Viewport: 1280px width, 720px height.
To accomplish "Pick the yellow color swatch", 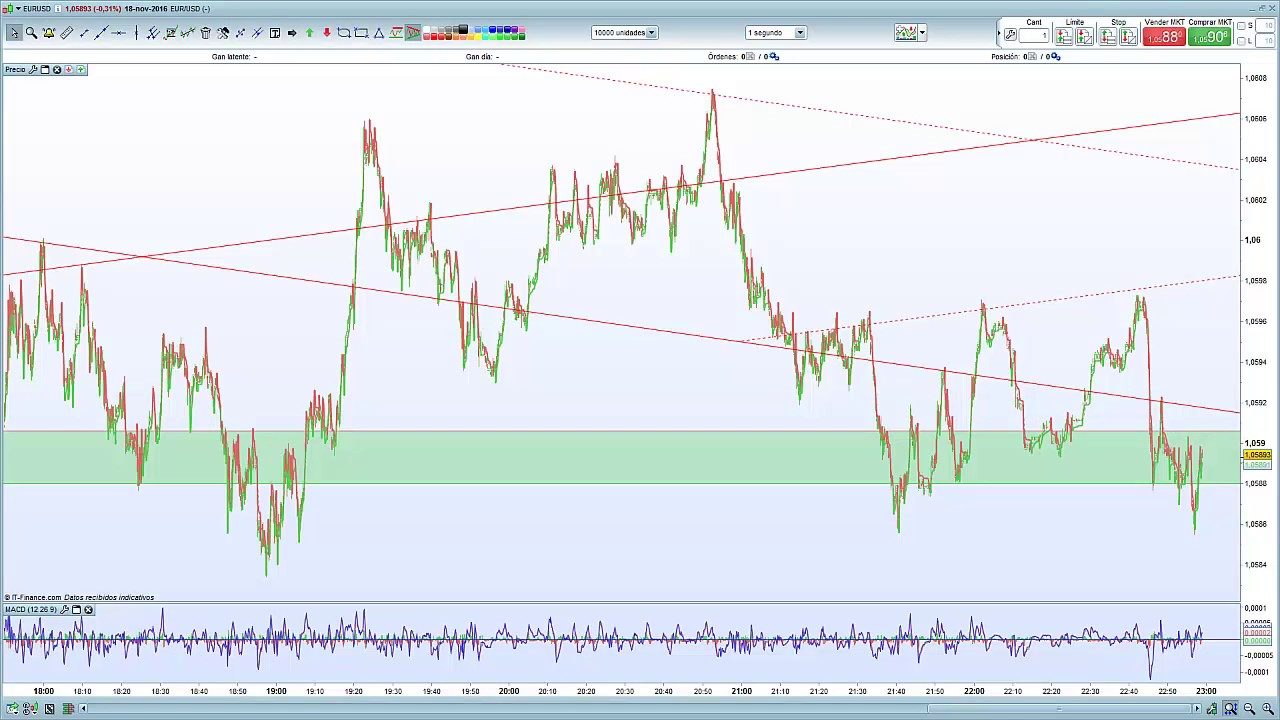I will tap(479, 37).
